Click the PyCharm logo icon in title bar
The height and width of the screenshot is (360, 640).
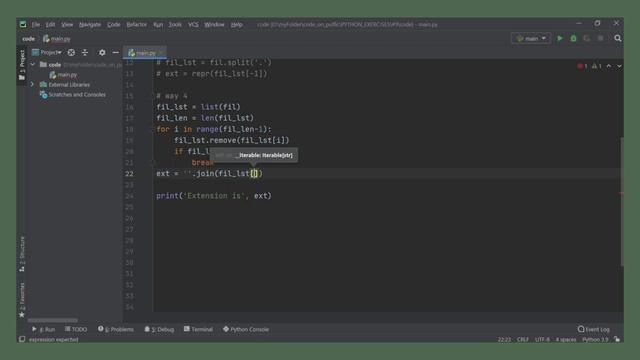click(23, 24)
